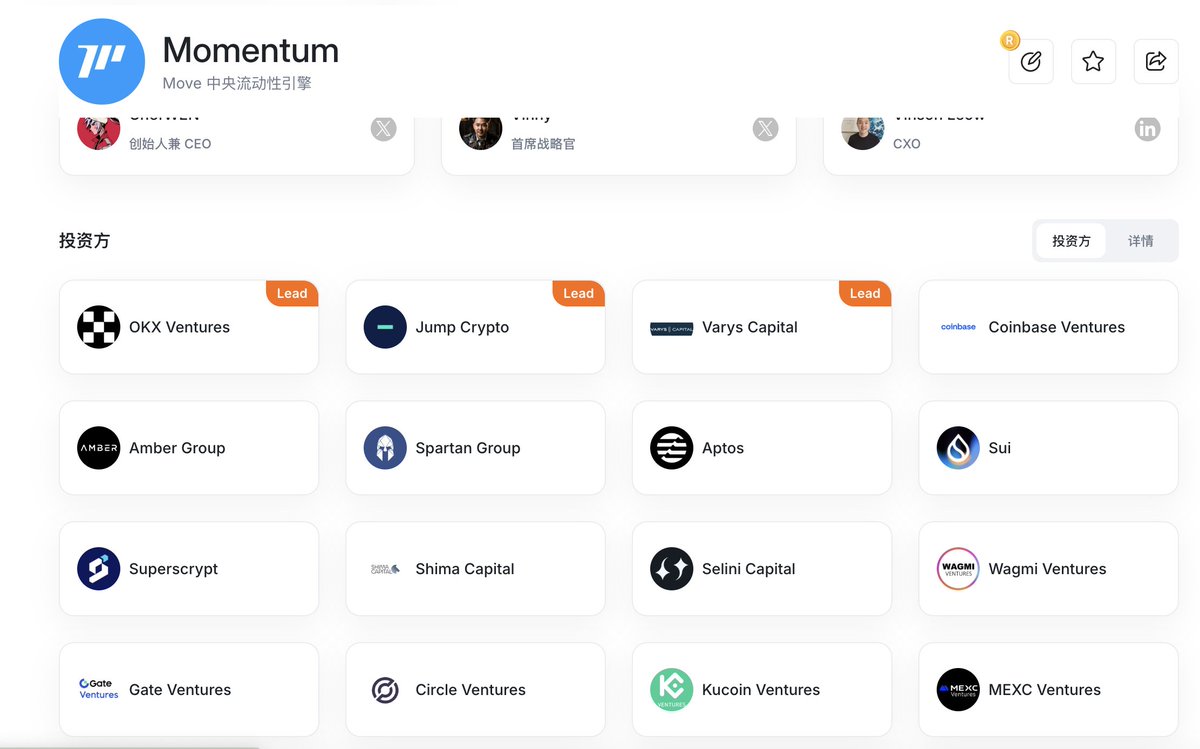Click the 投资方 section heading

coord(84,241)
